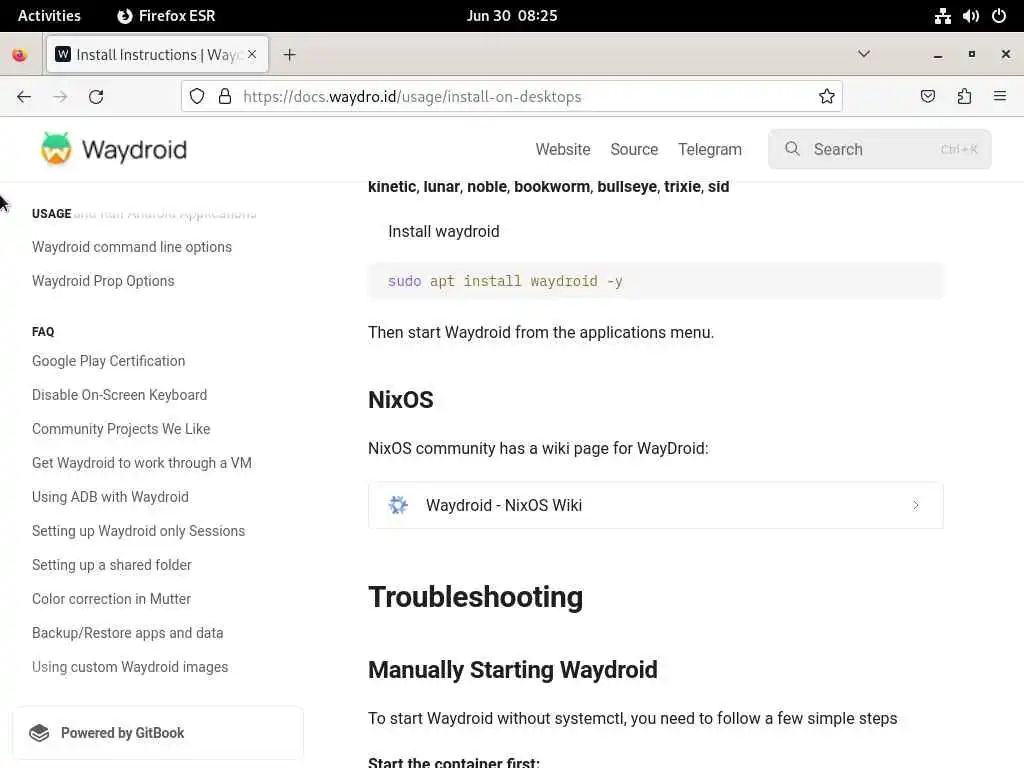This screenshot has height=768, width=1024.
Task: Open Using ADB with Waydroid
Action: pos(110,497)
